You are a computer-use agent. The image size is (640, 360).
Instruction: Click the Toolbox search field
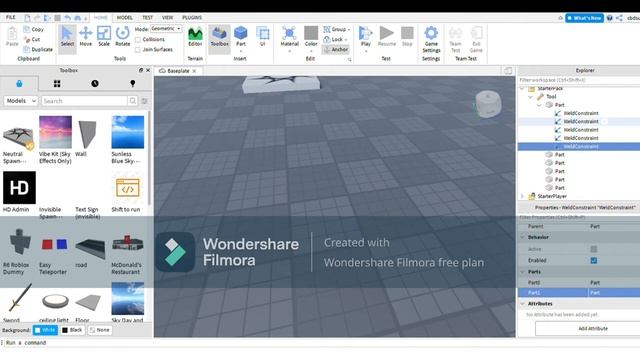84,101
